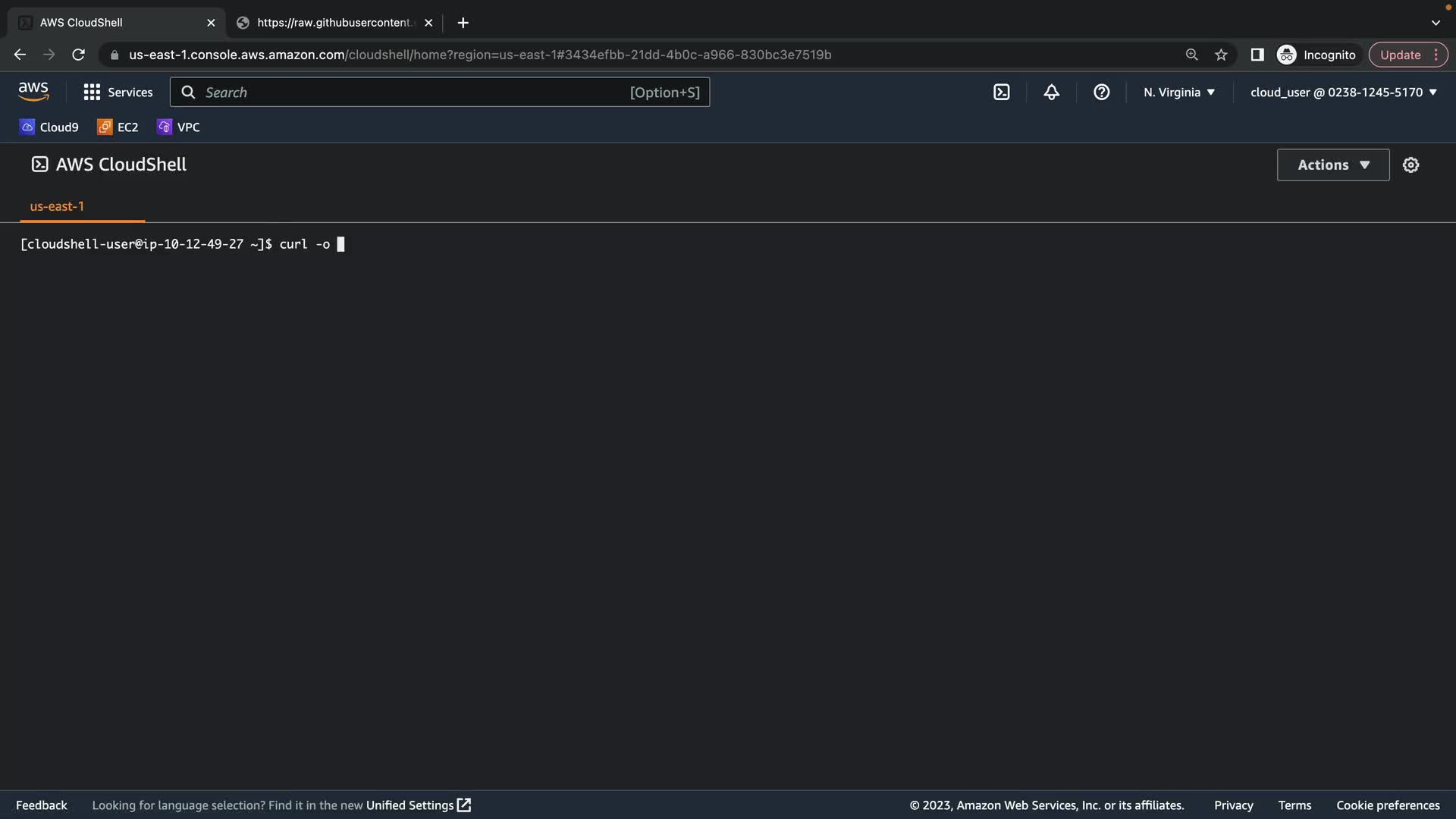Open CloudShell from the top navigation icon
Screen dimensions: 1456x819
(x=1001, y=93)
